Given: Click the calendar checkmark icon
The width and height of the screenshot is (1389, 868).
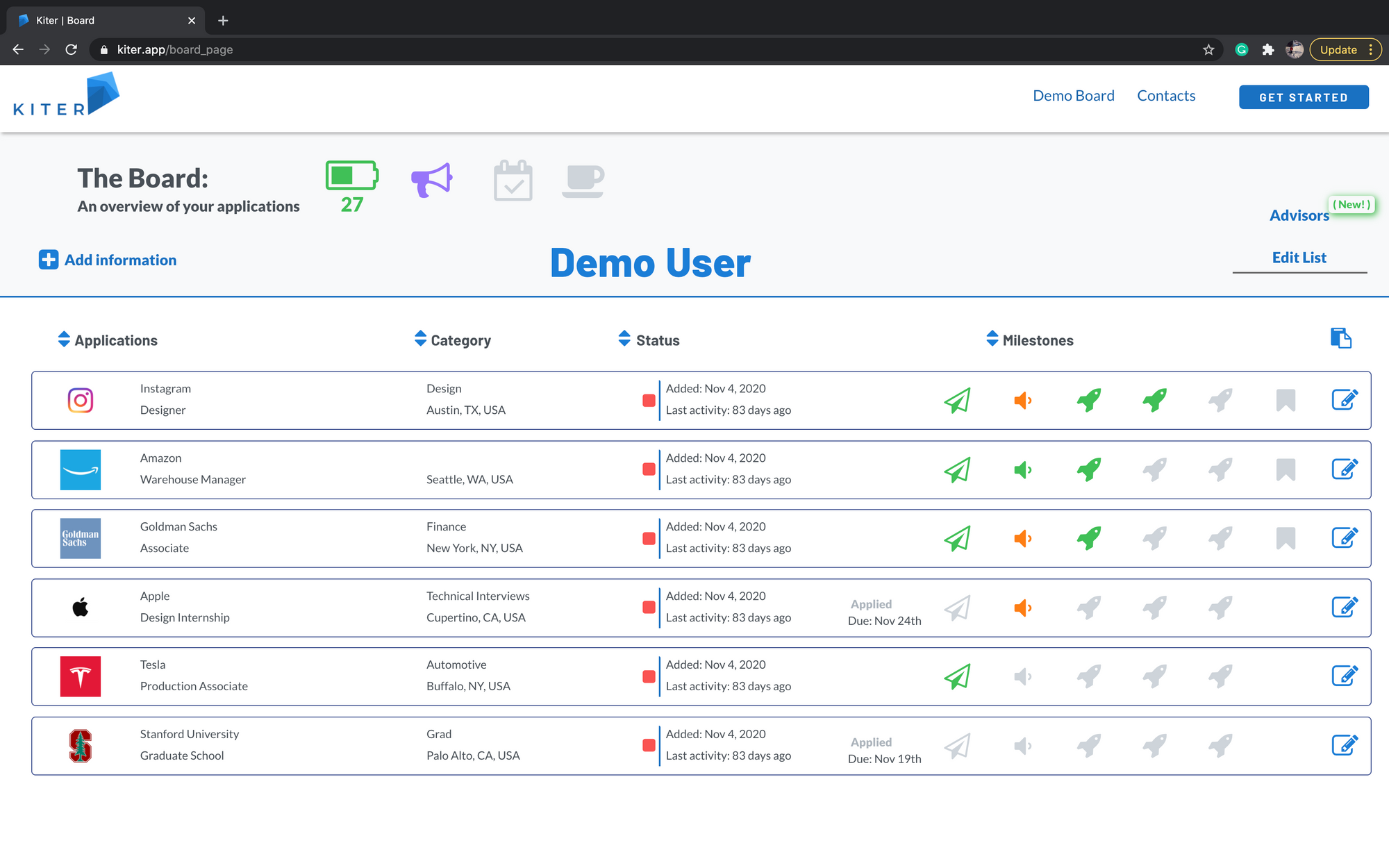Looking at the screenshot, I should coord(513,181).
